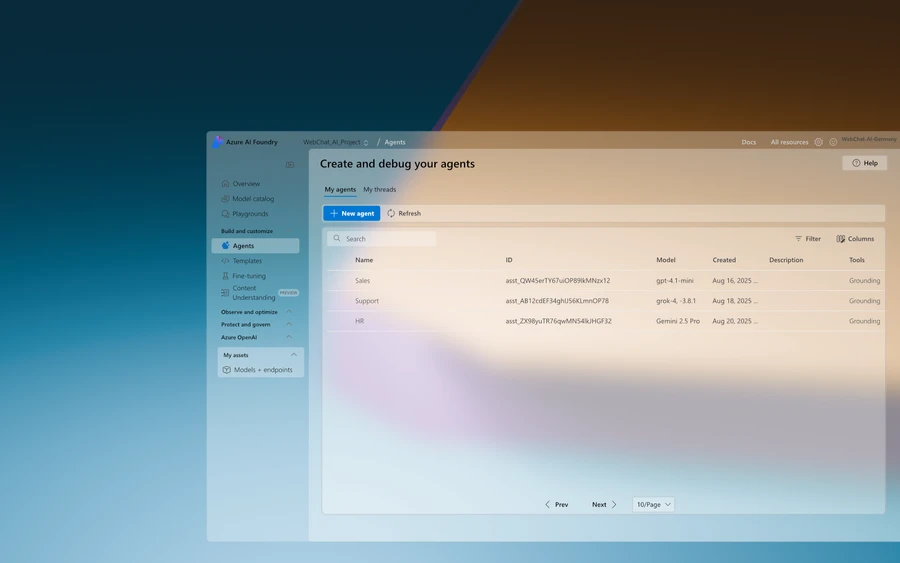The image size is (900, 563).
Task: Click the gpt-4.1-mini model cell
Action: [x=674, y=281]
